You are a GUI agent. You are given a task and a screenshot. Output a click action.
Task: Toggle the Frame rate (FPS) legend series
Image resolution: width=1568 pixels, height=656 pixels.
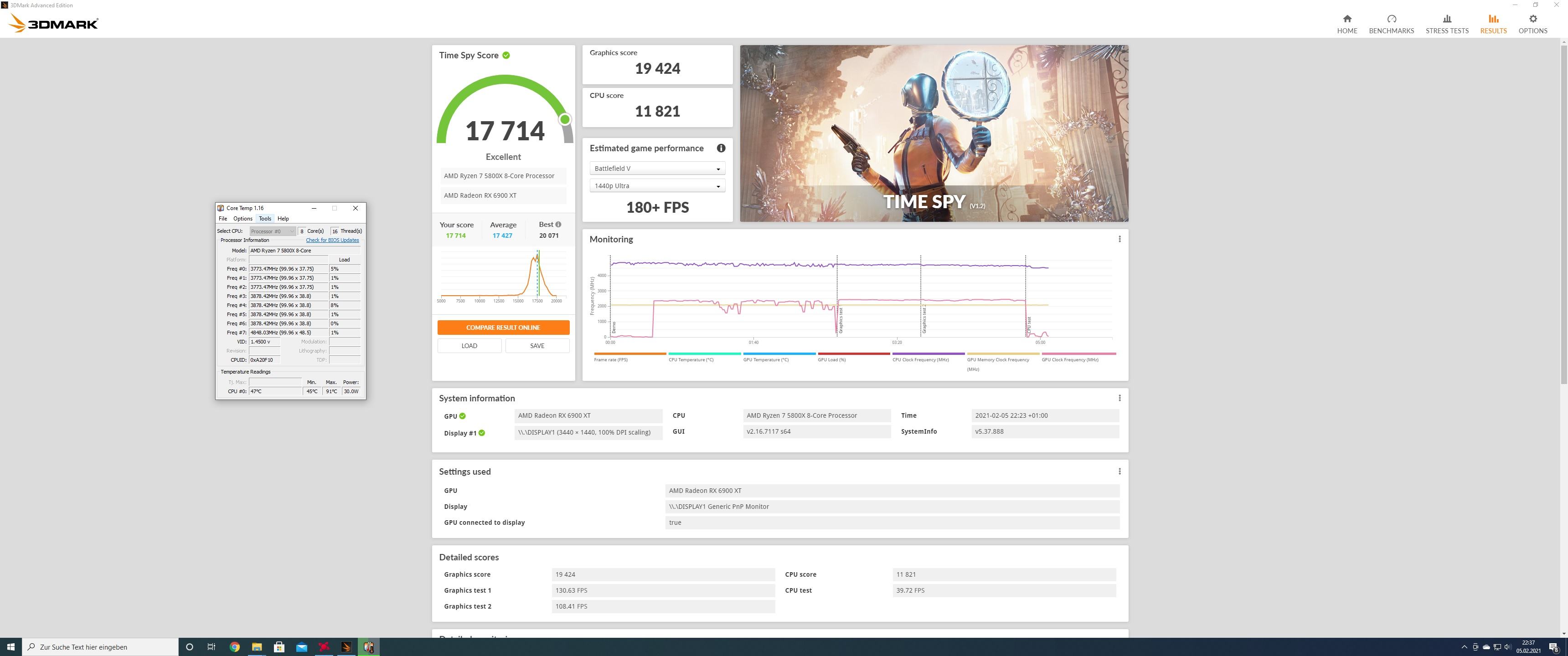[629, 357]
